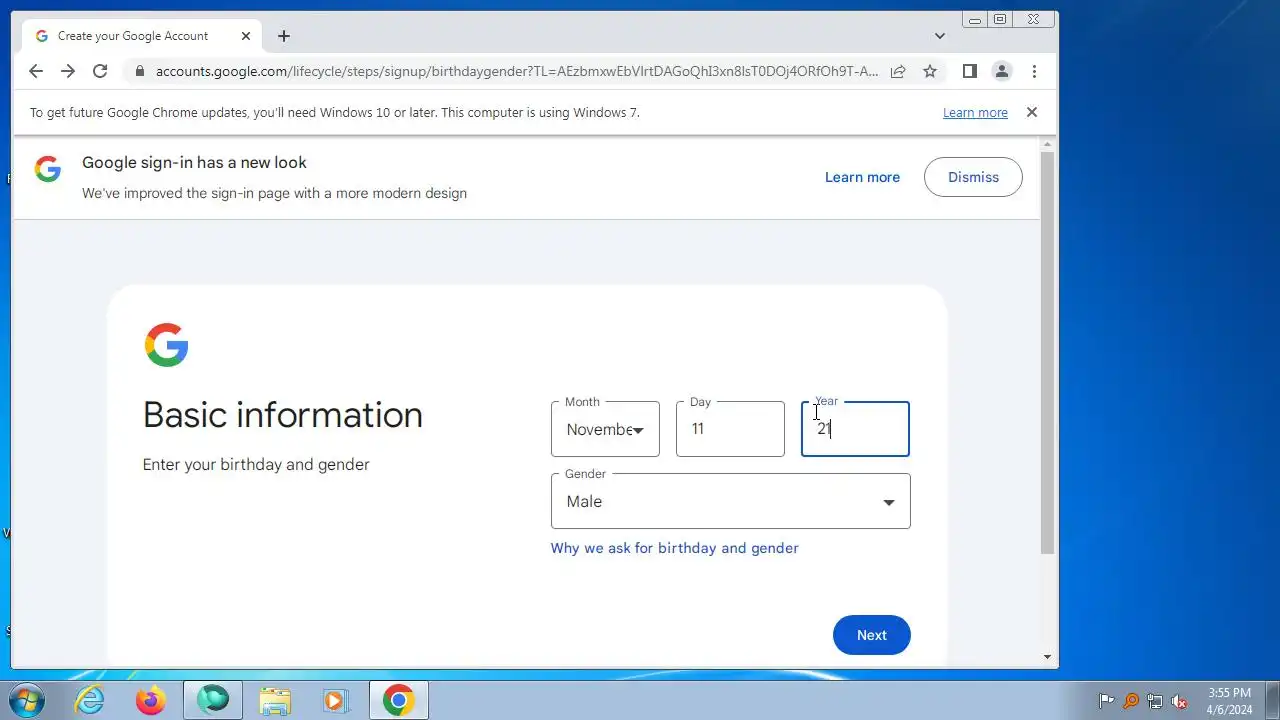1280x720 pixels.
Task: Open Action Center flag in tray
Action: click(1106, 701)
